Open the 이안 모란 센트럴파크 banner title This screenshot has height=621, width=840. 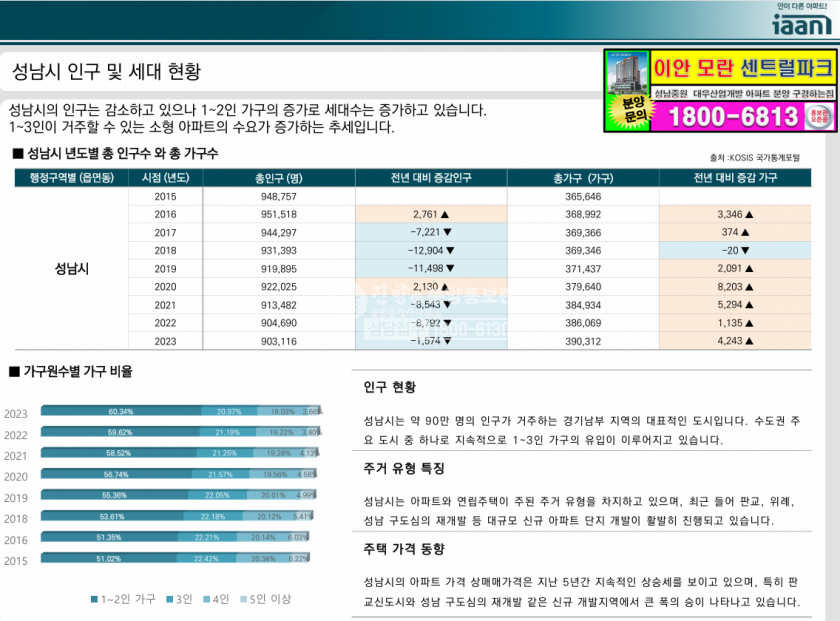[x=741, y=70]
